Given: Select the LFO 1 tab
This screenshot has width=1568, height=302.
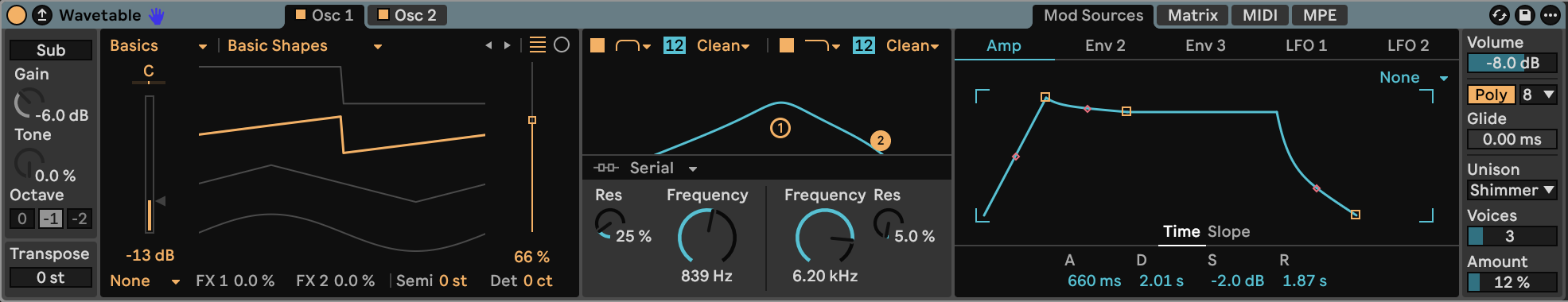Looking at the screenshot, I should [1306, 45].
